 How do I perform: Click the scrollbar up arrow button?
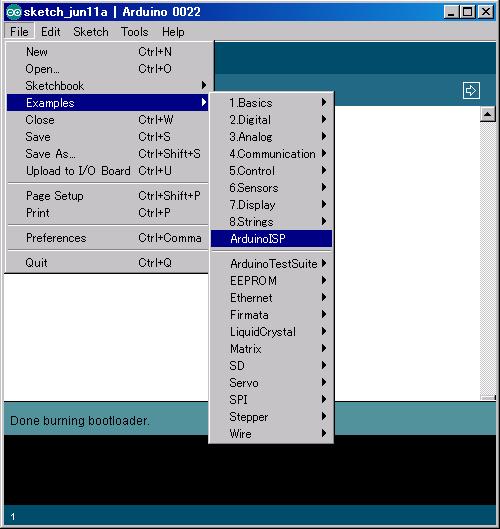(x=487, y=114)
